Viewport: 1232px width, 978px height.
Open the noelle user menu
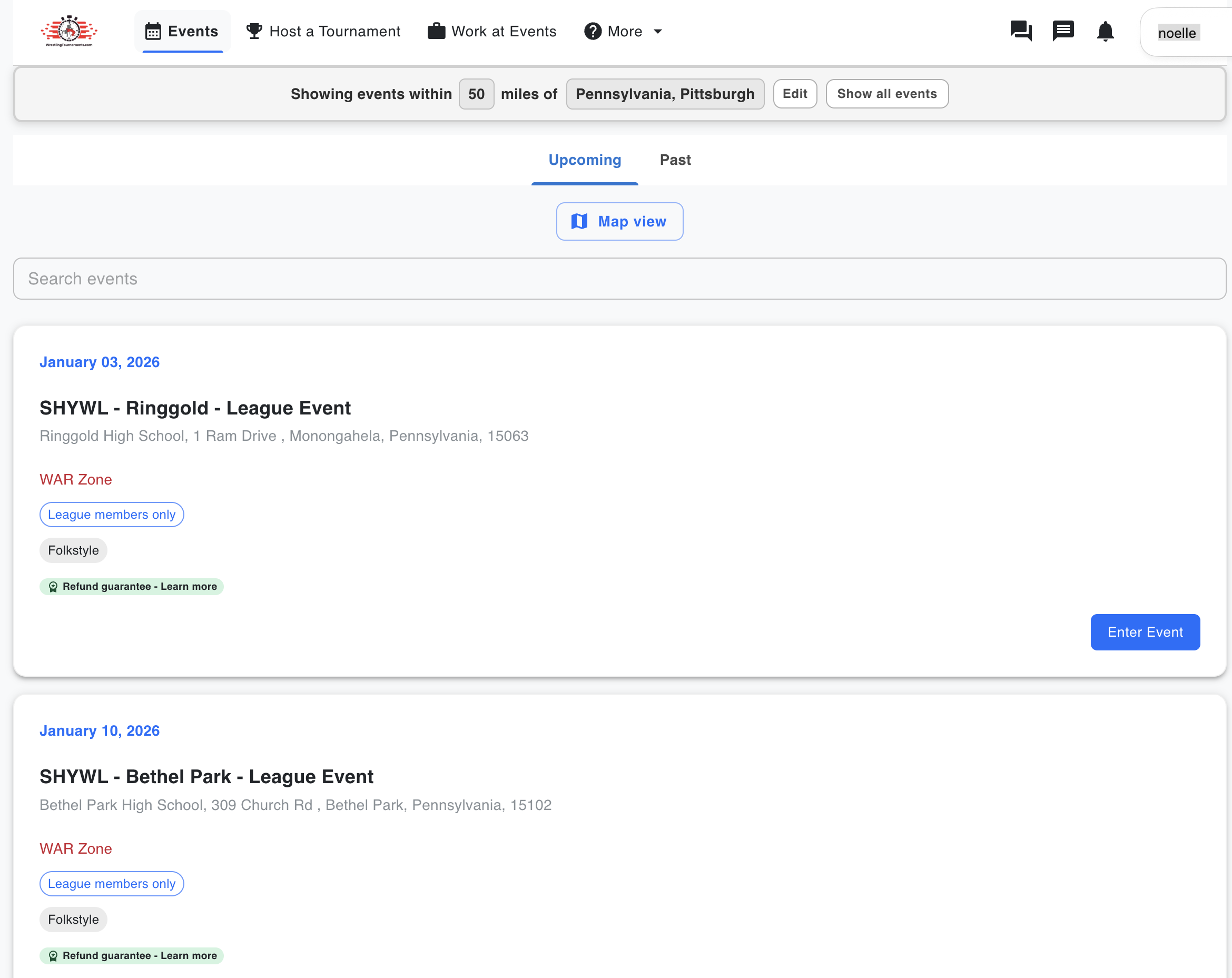click(x=1177, y=33)
